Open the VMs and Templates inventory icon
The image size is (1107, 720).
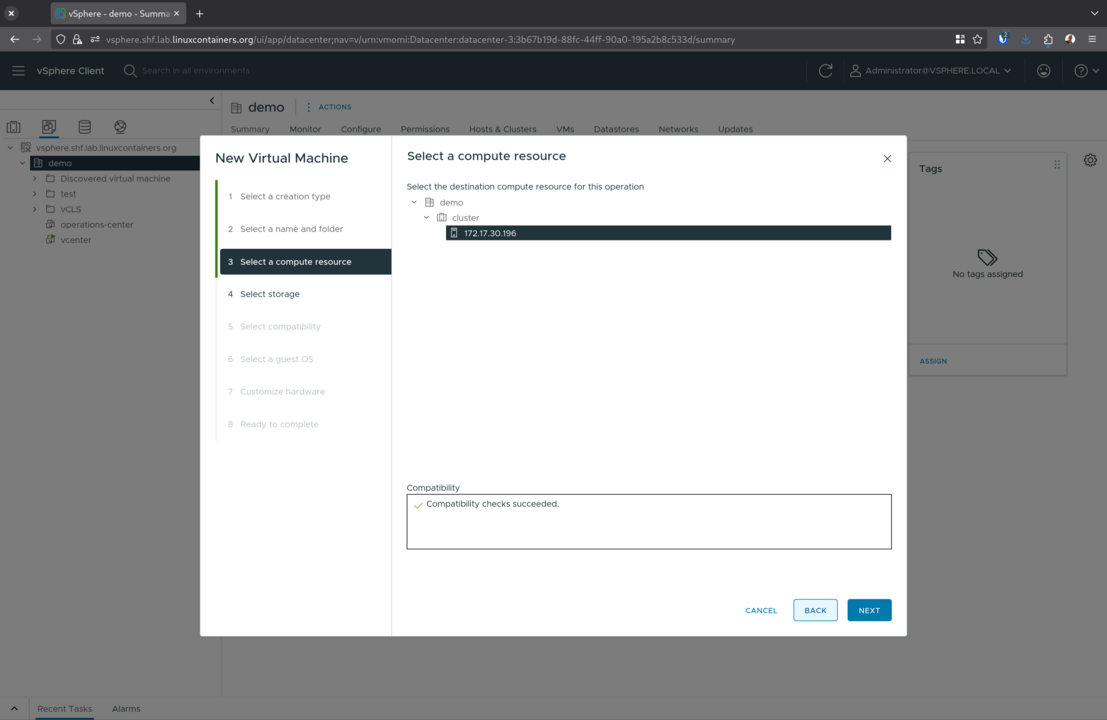(x=49, y=127)
